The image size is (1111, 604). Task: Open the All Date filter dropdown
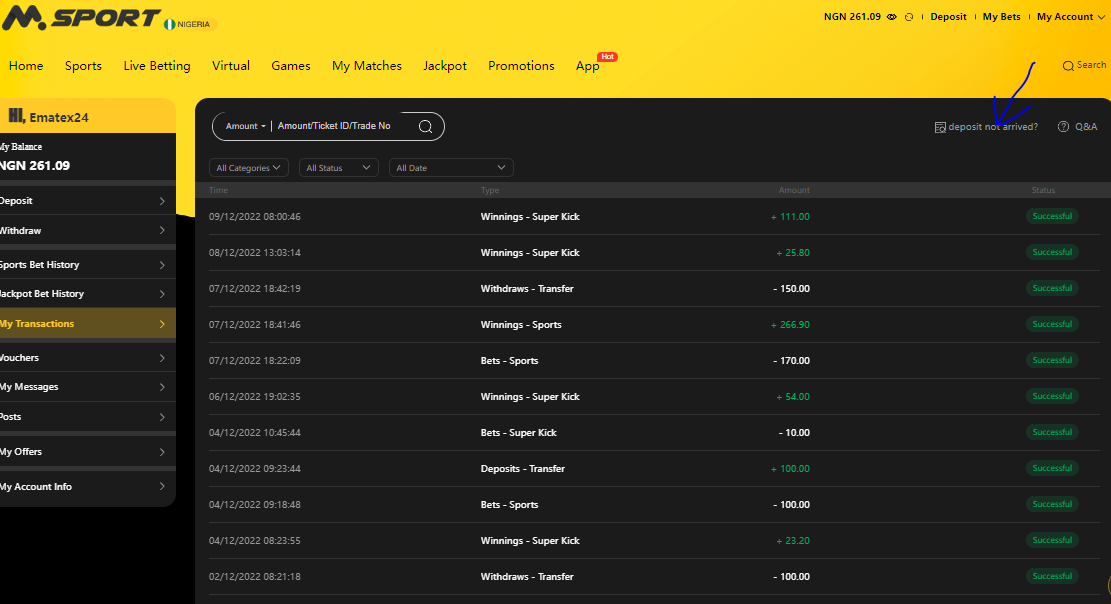pos(451,168)
